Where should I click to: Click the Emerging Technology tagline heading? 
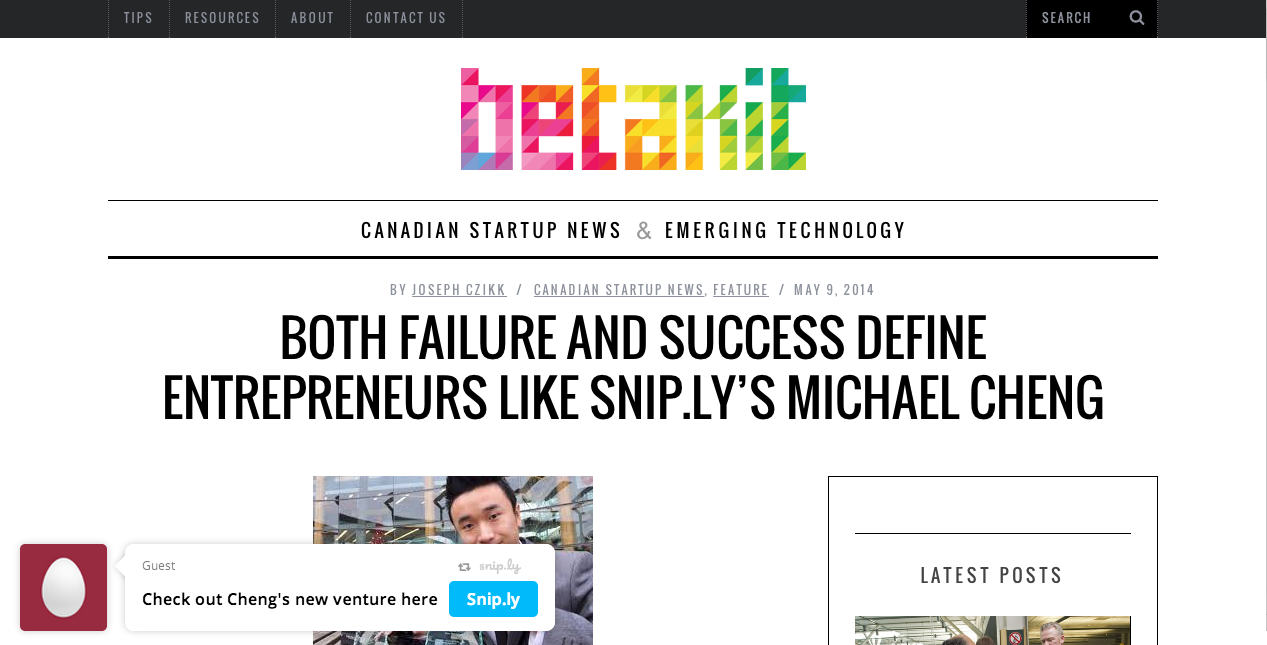coord(785,231)
